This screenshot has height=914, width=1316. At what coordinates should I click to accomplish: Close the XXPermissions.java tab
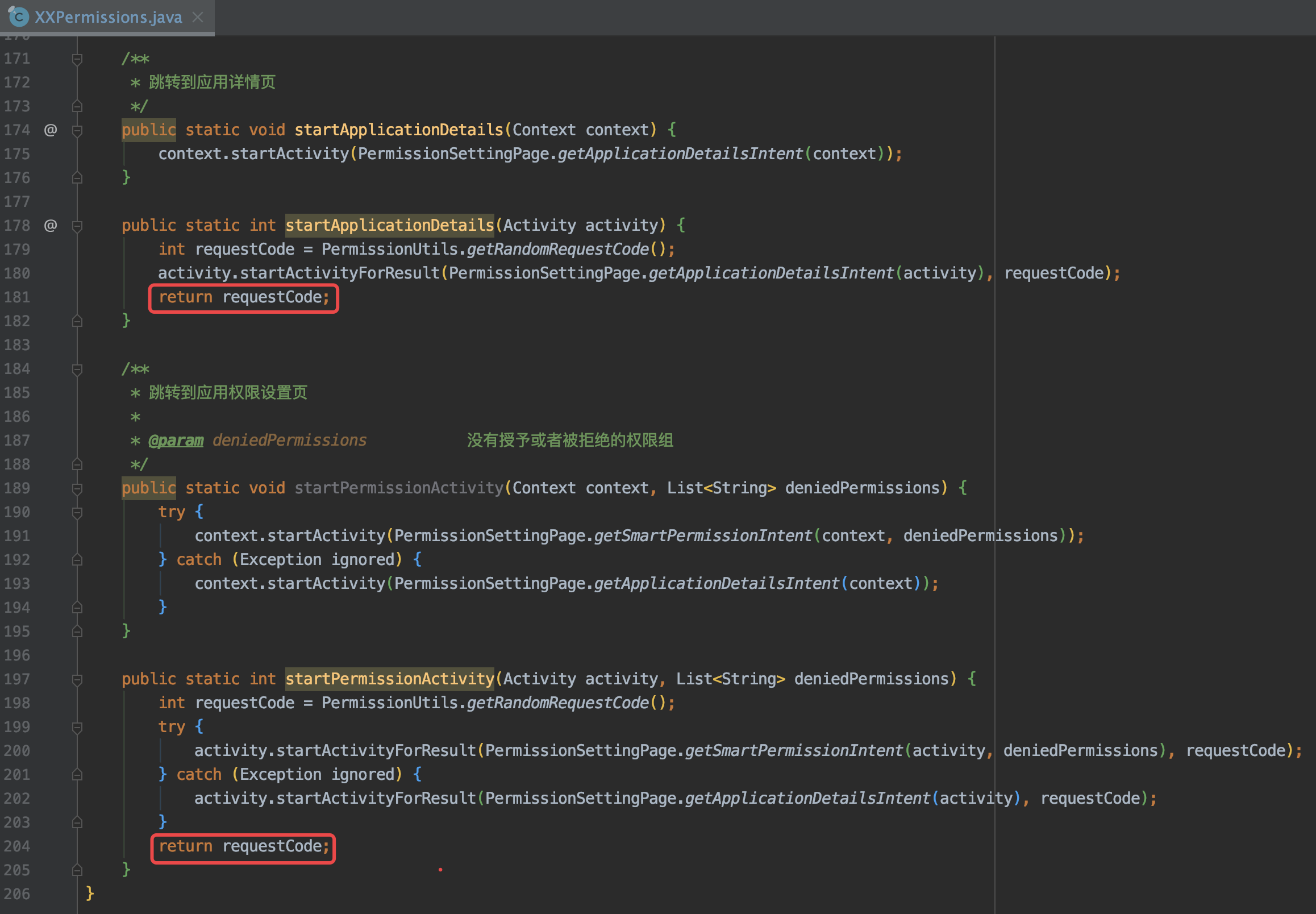point(198,17)
